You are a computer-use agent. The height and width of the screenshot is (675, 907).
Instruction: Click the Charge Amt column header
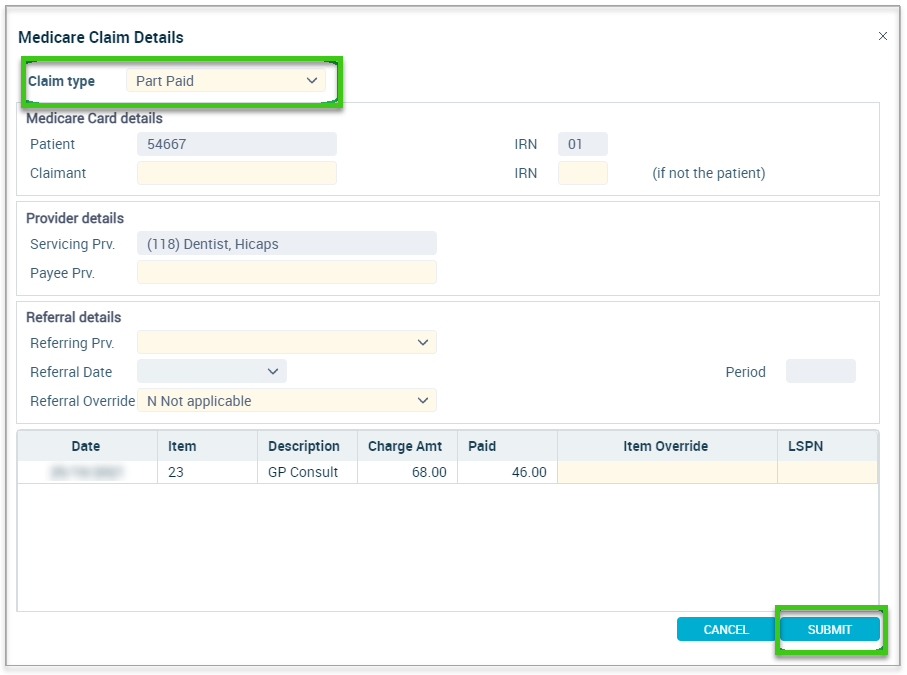tap(407, 446)
